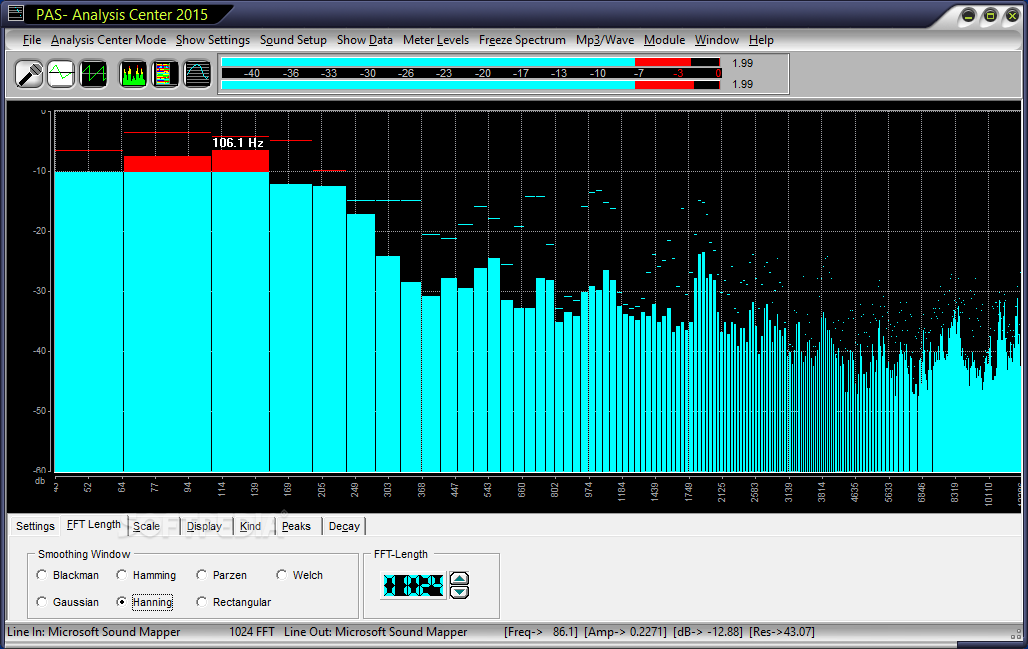The width and height of the screenshot is (1028, 649).
Task: Click the microphone input icon
Action: (x=30, y=74)
